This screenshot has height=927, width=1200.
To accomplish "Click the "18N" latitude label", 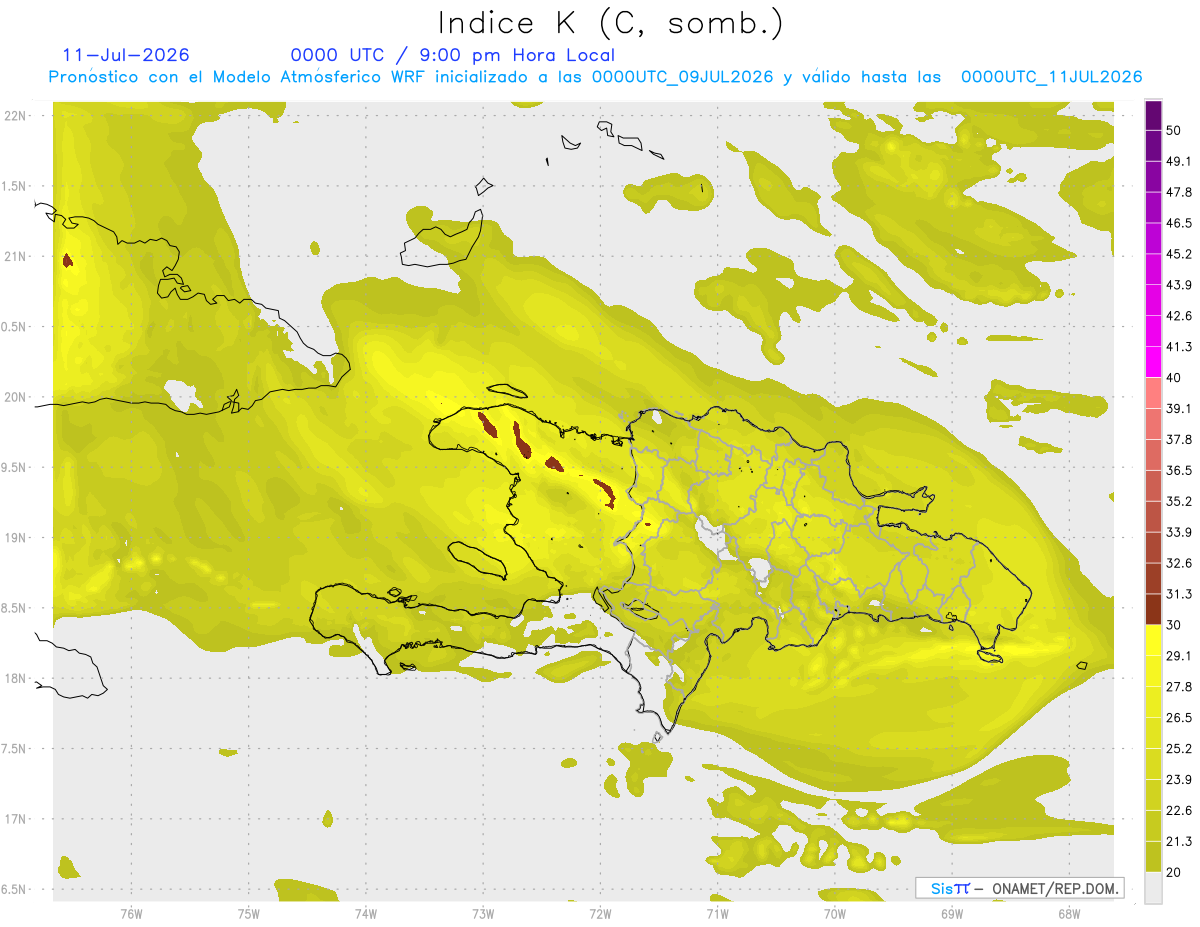I will [16, 678].
